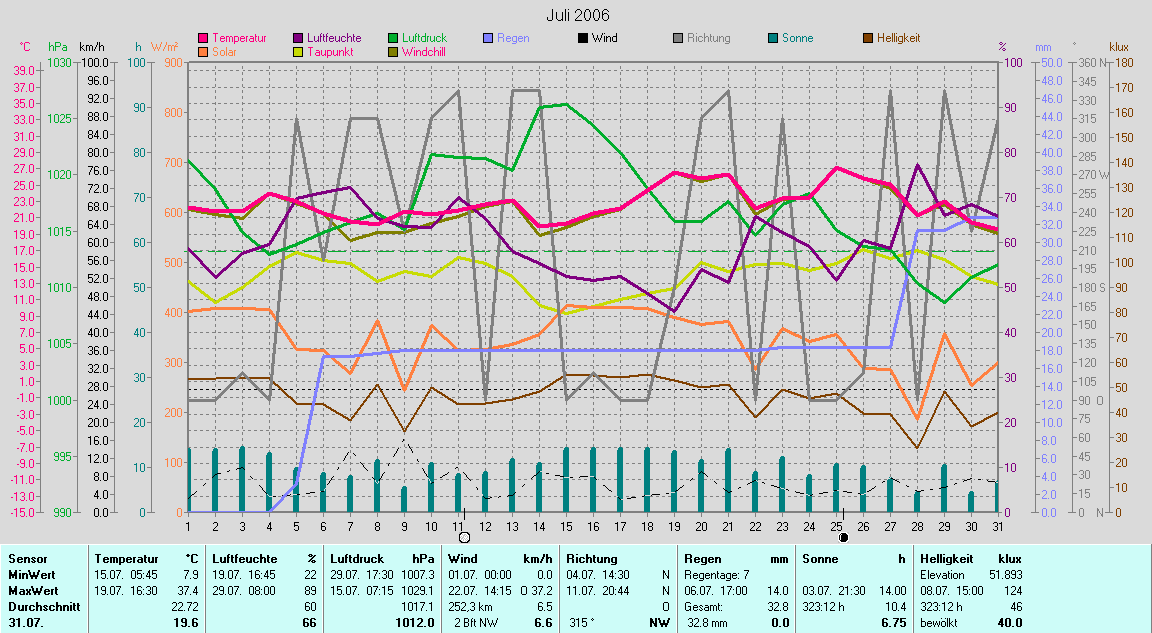Click the blue Regen legend swatch
The height and width of the screenshot is (633, 1152).
tap(488, 38)
